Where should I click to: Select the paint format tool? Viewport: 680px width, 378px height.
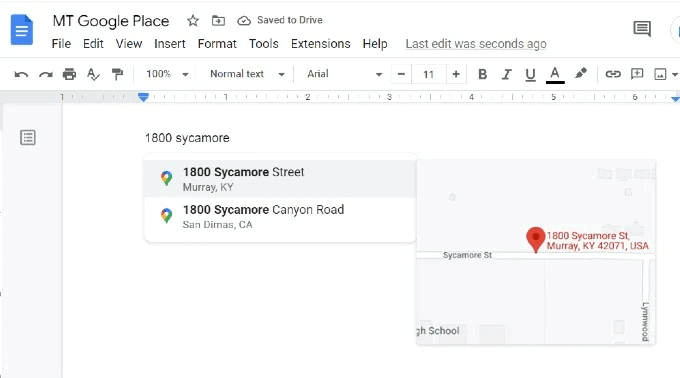(x=117, y=74)
